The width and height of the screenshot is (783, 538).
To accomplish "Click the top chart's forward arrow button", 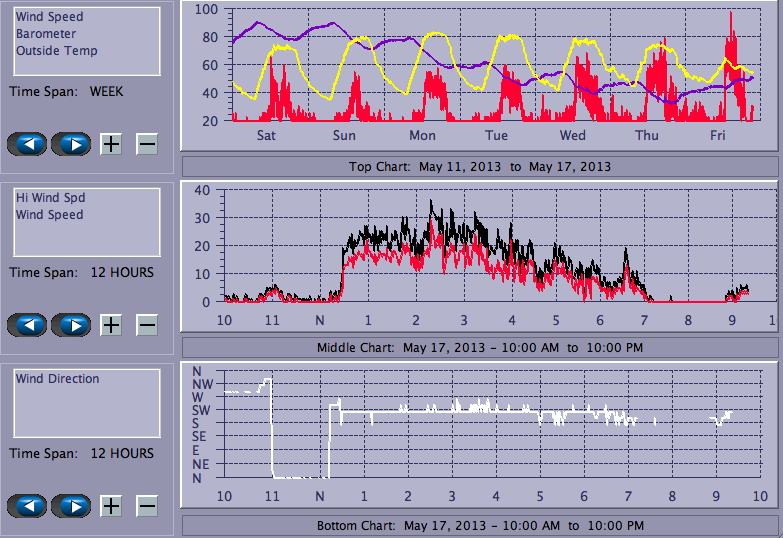I will pos(71,144).
